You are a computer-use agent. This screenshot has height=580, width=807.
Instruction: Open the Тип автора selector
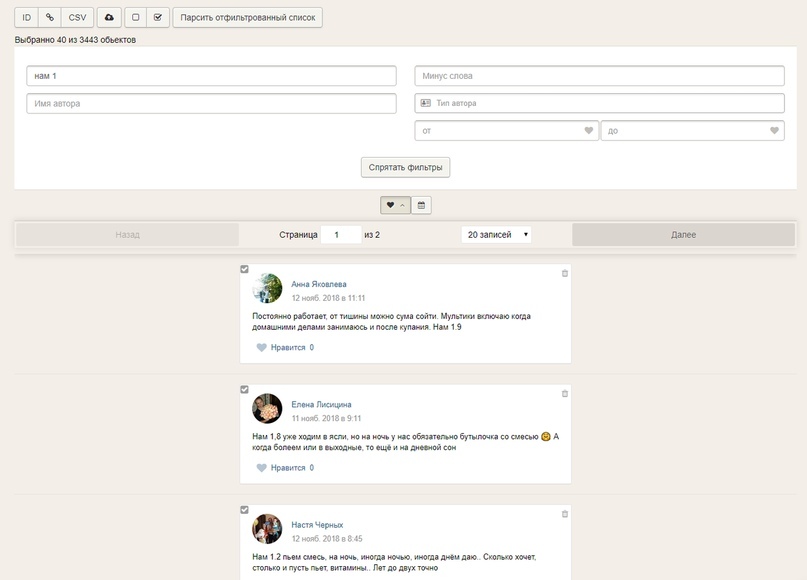tap(600, 103)
